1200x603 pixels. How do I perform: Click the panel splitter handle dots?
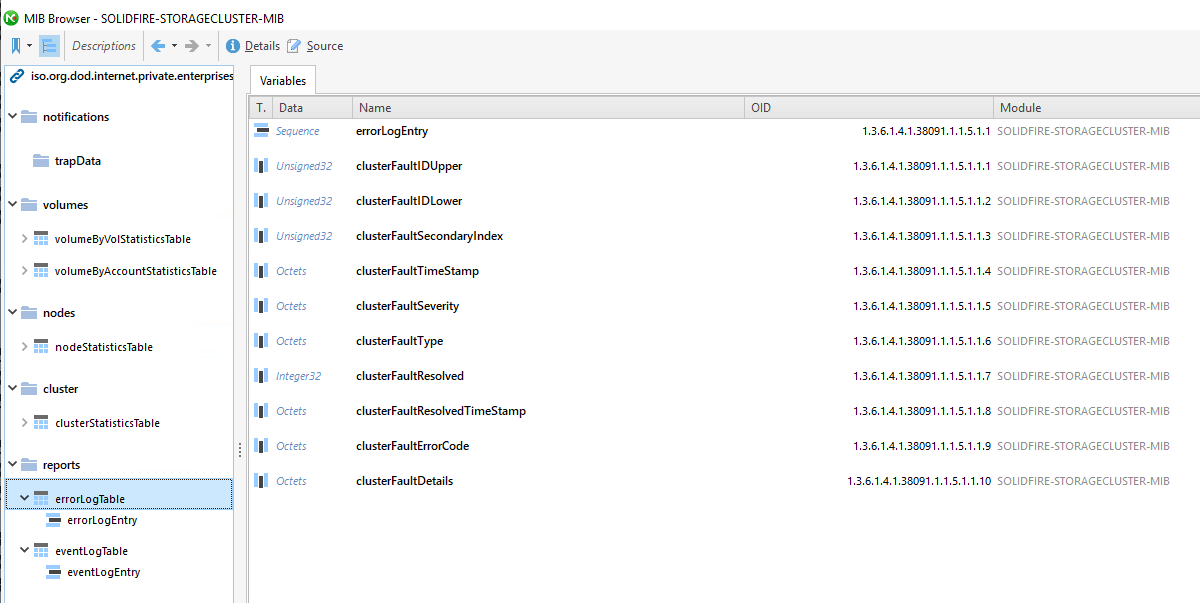pos(240,451)
